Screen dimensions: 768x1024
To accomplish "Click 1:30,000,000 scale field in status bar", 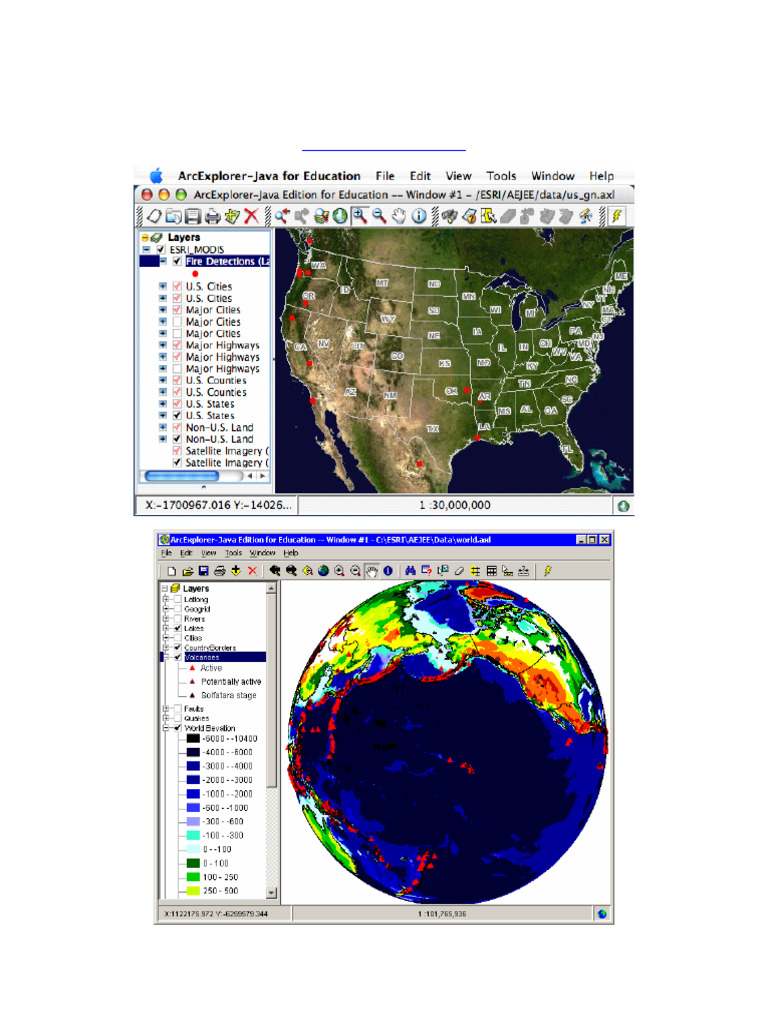I will click(x=455, y=505).
